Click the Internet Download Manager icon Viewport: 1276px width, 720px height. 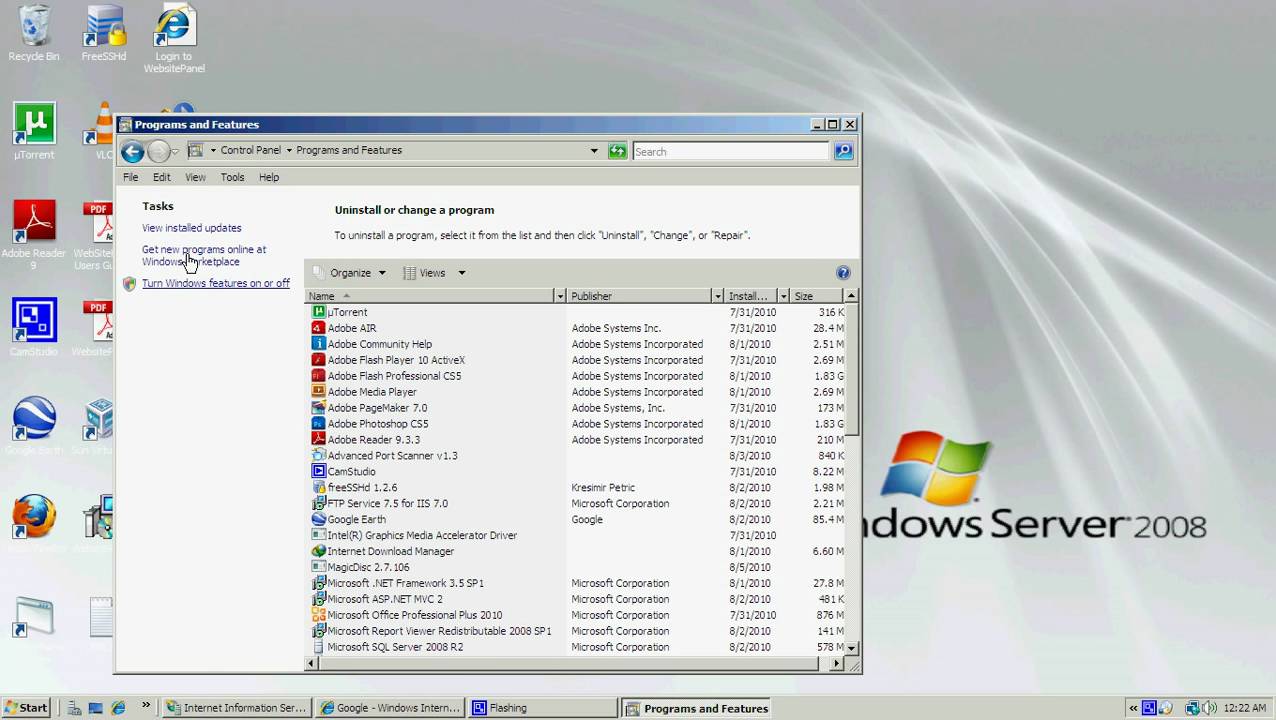319,552
